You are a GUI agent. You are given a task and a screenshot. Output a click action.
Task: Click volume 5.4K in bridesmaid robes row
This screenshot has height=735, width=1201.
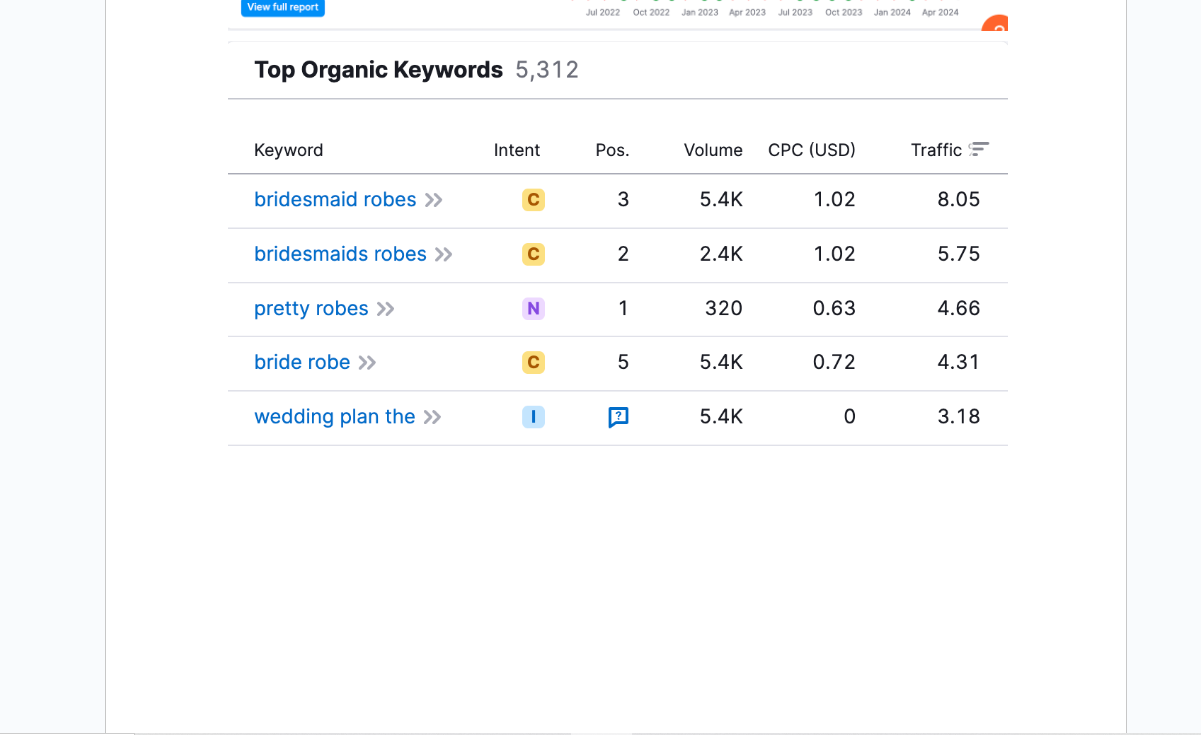pos(721,200)
